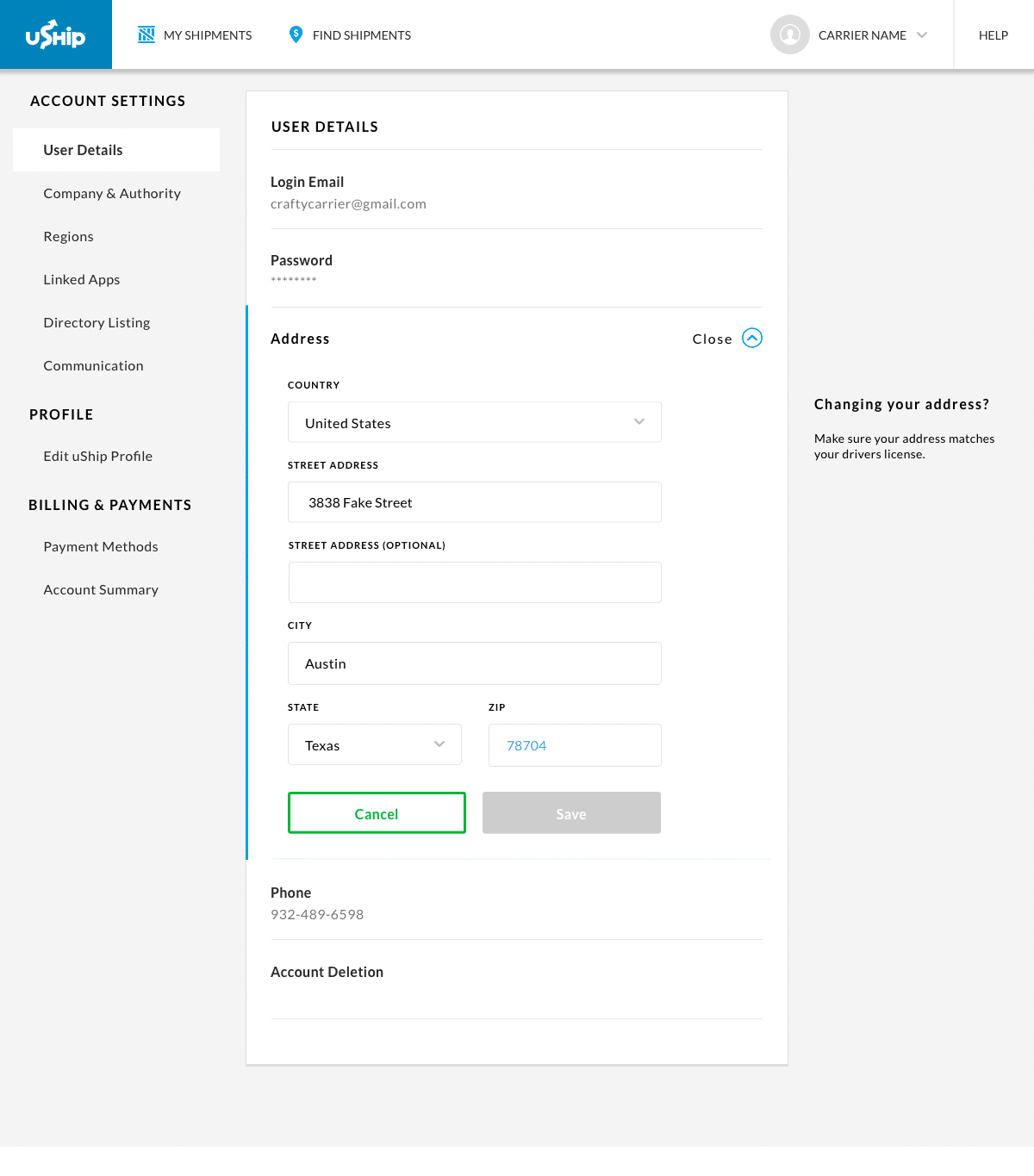
Task: Open the State dropdown showing Texas
Action: [375, 744]
